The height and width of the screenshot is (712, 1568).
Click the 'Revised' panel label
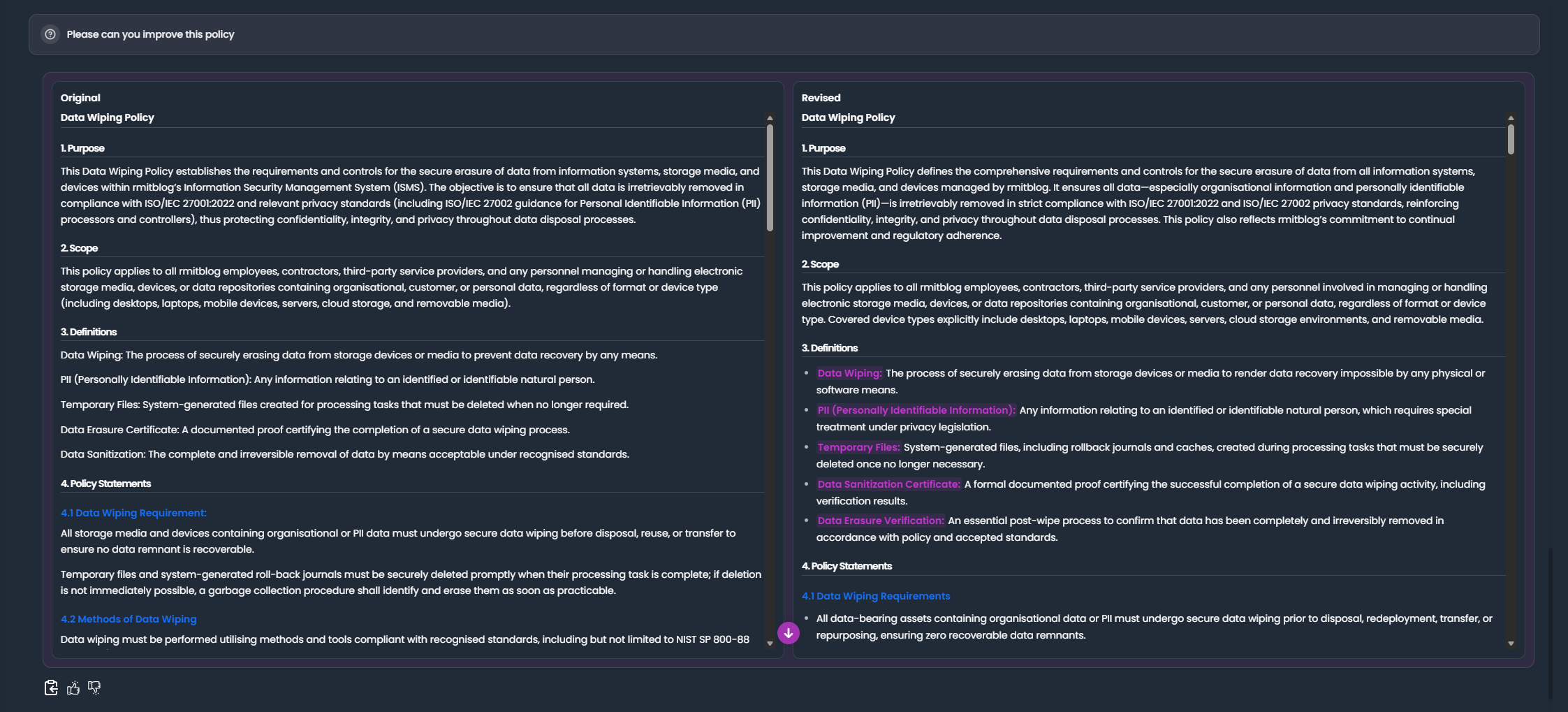pos(821,98)
